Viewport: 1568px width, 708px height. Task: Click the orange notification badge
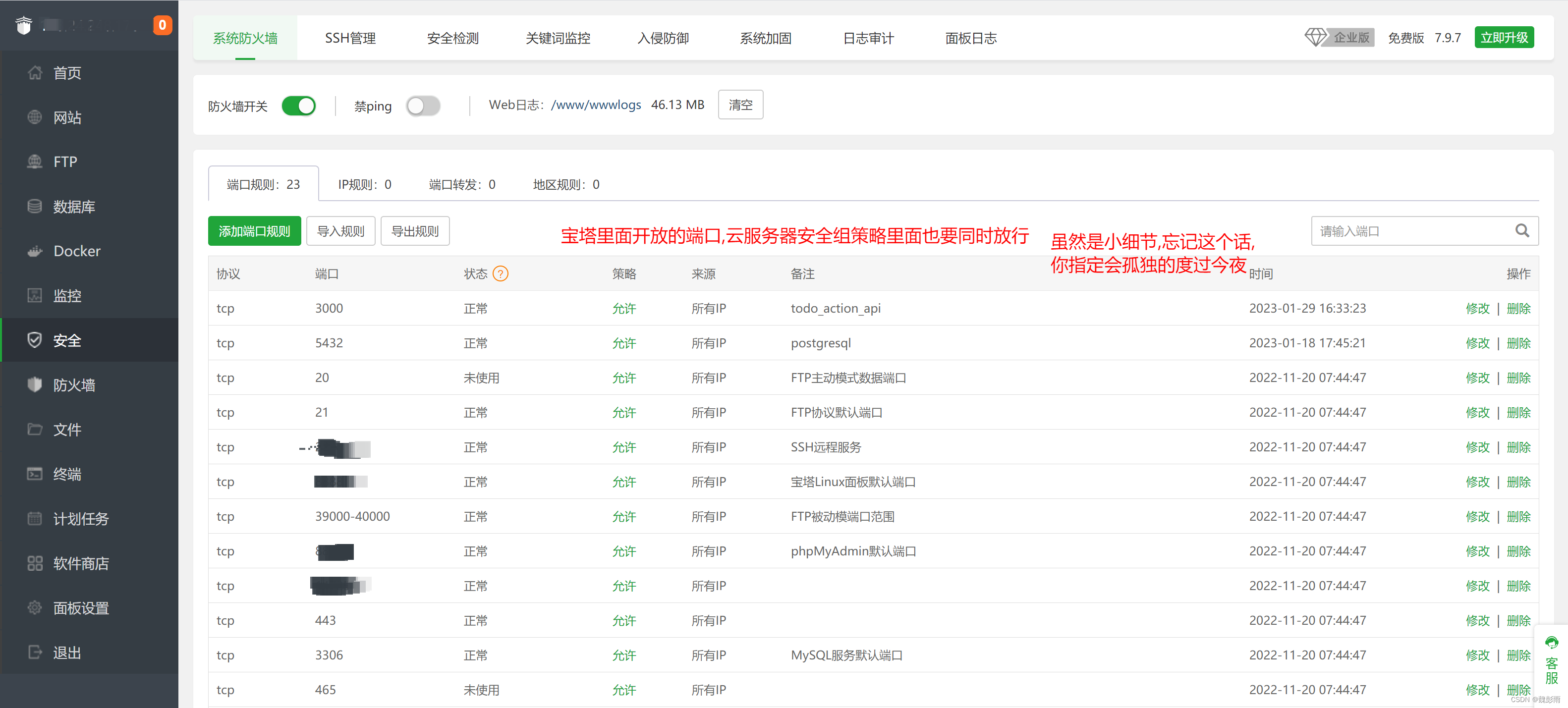click(x=162, y=25)
